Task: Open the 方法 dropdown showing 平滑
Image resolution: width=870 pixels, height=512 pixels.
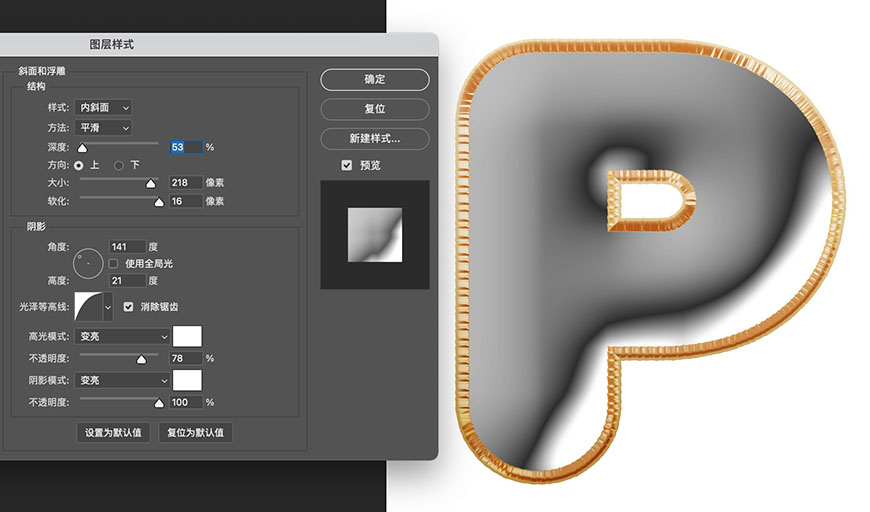Action: [103, 128]
